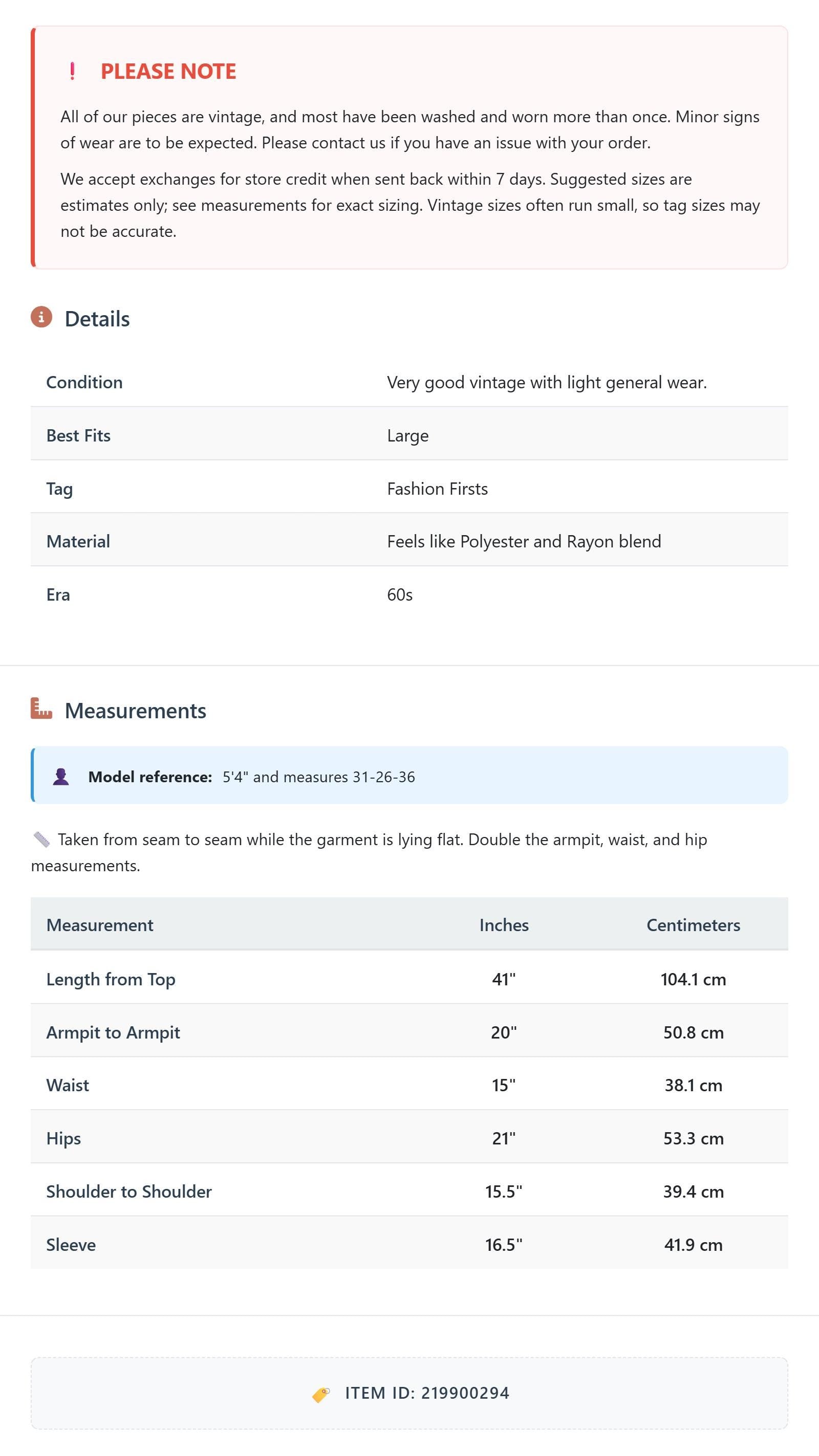819x1456 pixels.
Task: Click the Details info circle icon
Action: coord(41,317)
